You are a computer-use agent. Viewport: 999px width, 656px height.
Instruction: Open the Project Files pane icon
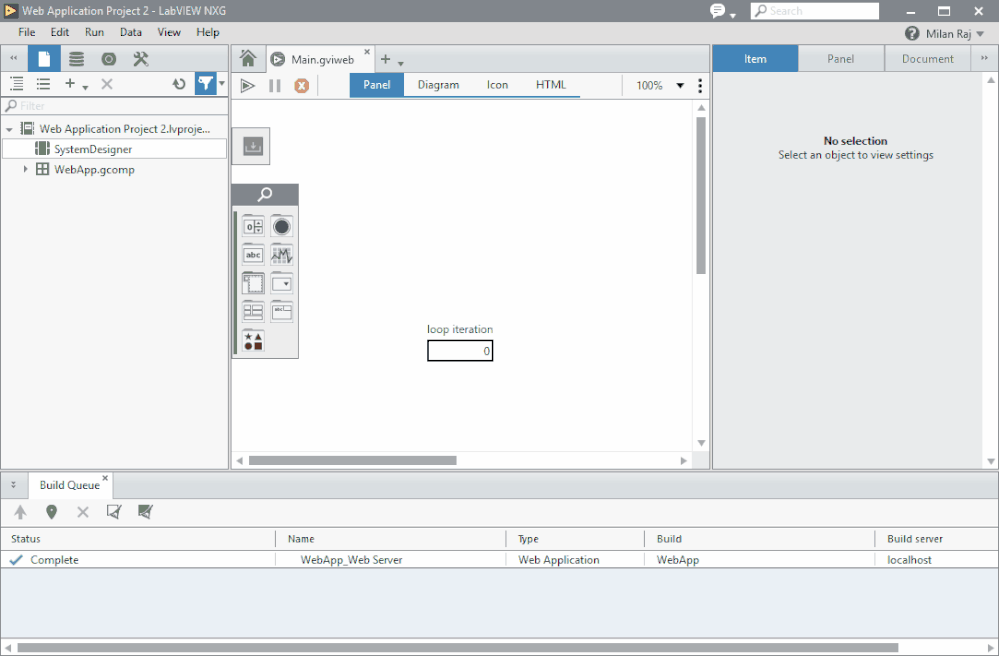(44, 59)
